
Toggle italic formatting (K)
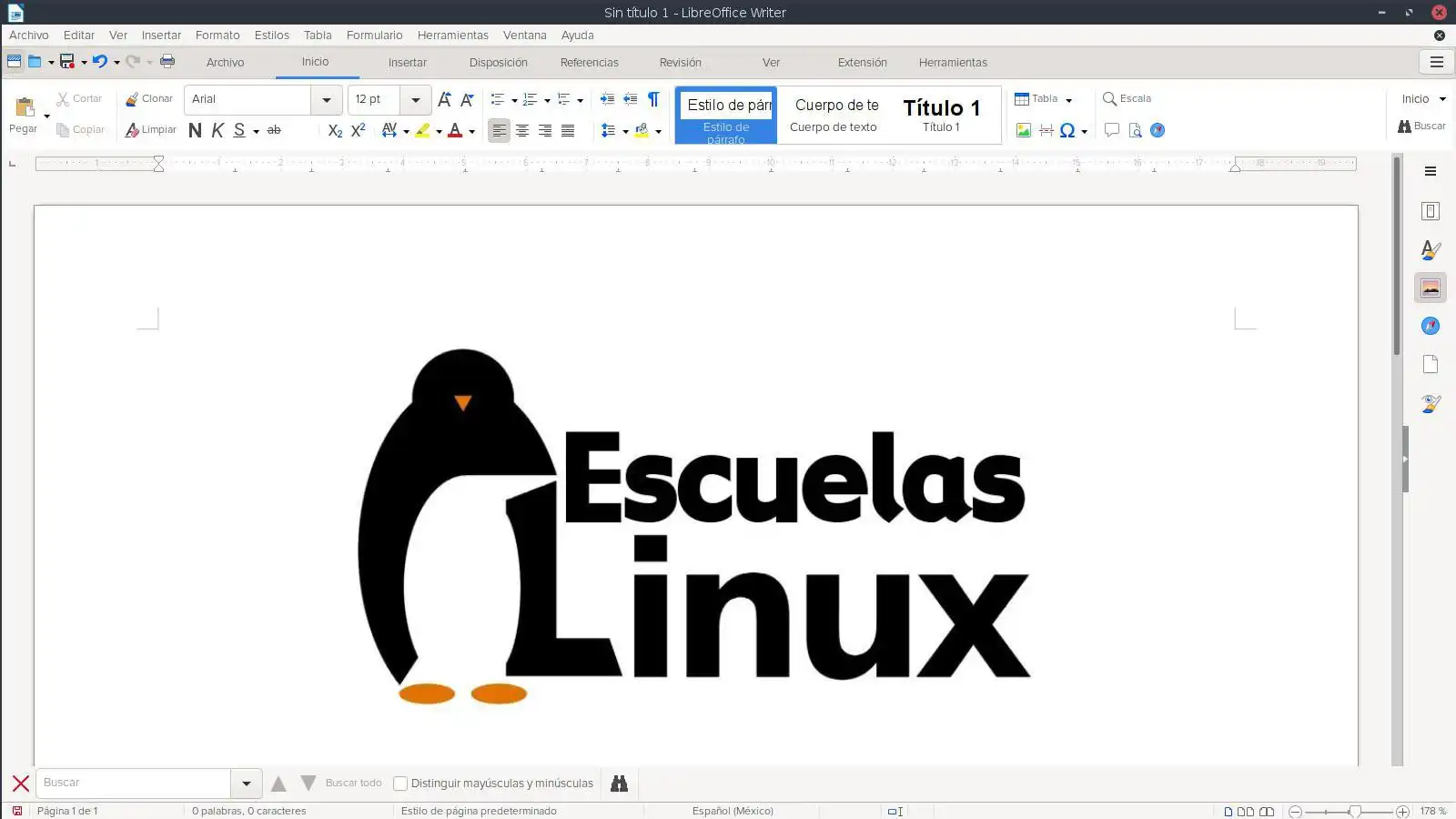pos(217,130)
